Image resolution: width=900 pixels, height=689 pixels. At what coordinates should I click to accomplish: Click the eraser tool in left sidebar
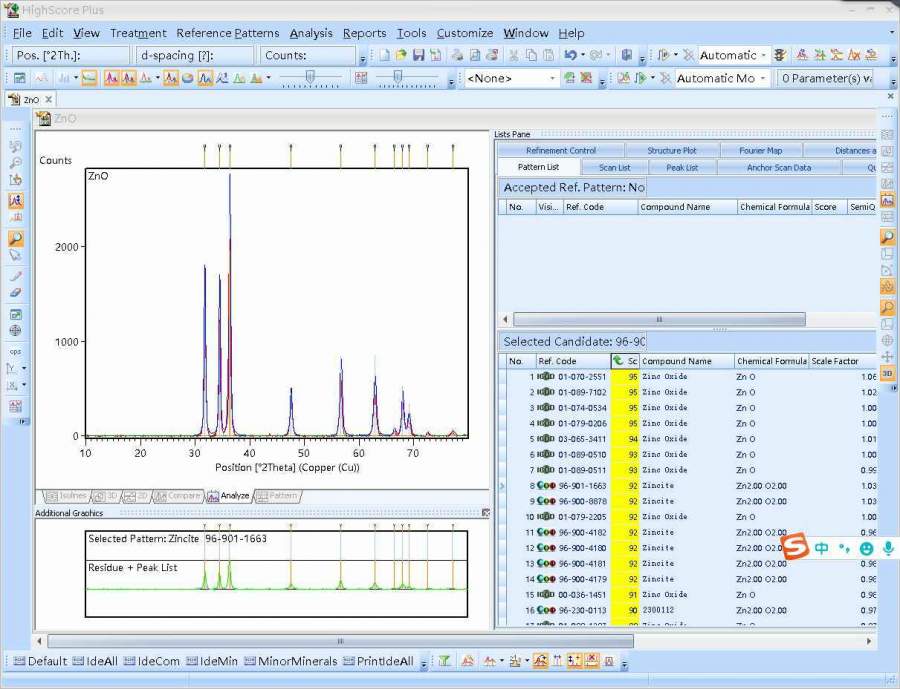(x=15, y=292)
